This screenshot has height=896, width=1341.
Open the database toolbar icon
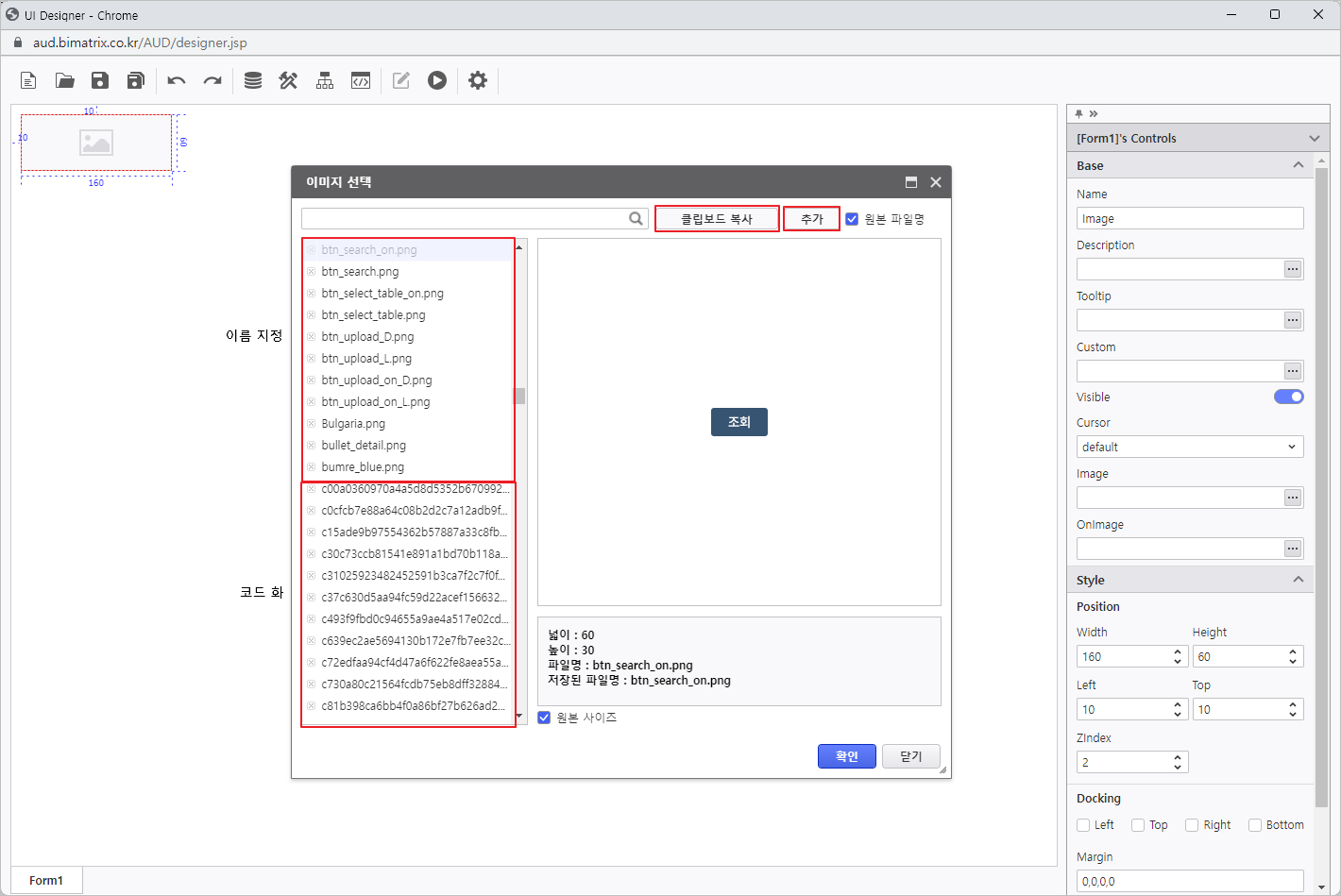click(x=253, y=81)
